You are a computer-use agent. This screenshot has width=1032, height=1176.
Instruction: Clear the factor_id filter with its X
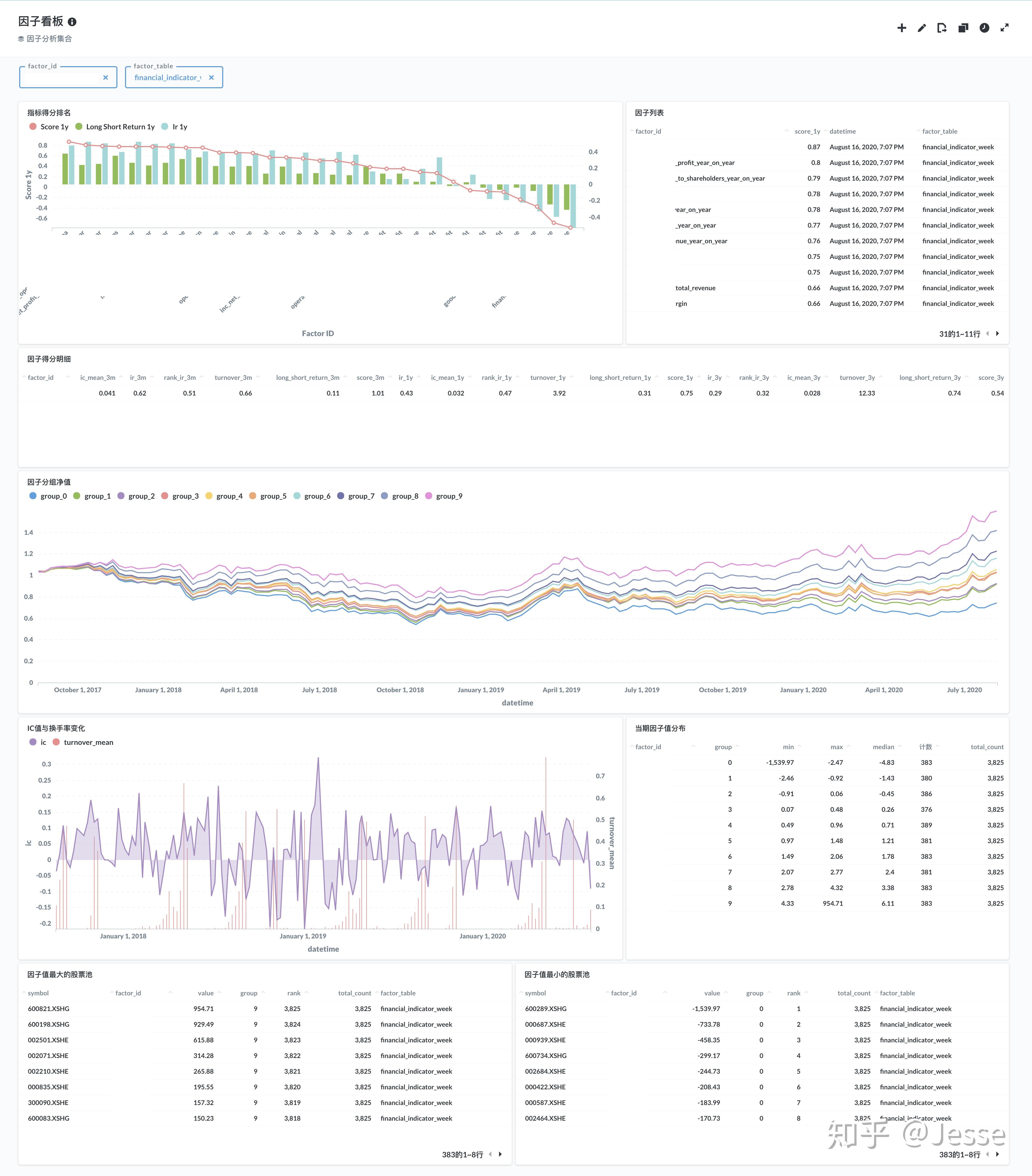(105, 78)
